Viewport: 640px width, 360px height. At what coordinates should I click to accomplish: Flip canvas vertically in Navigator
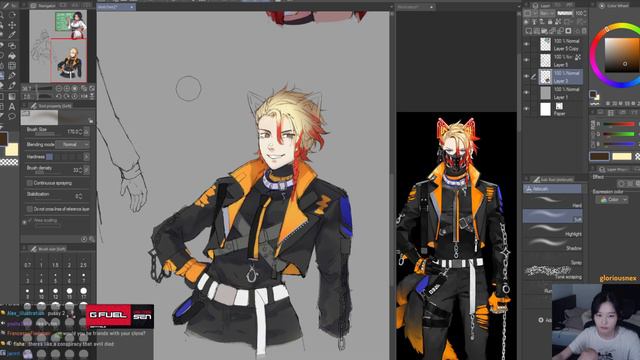(92, 96)
